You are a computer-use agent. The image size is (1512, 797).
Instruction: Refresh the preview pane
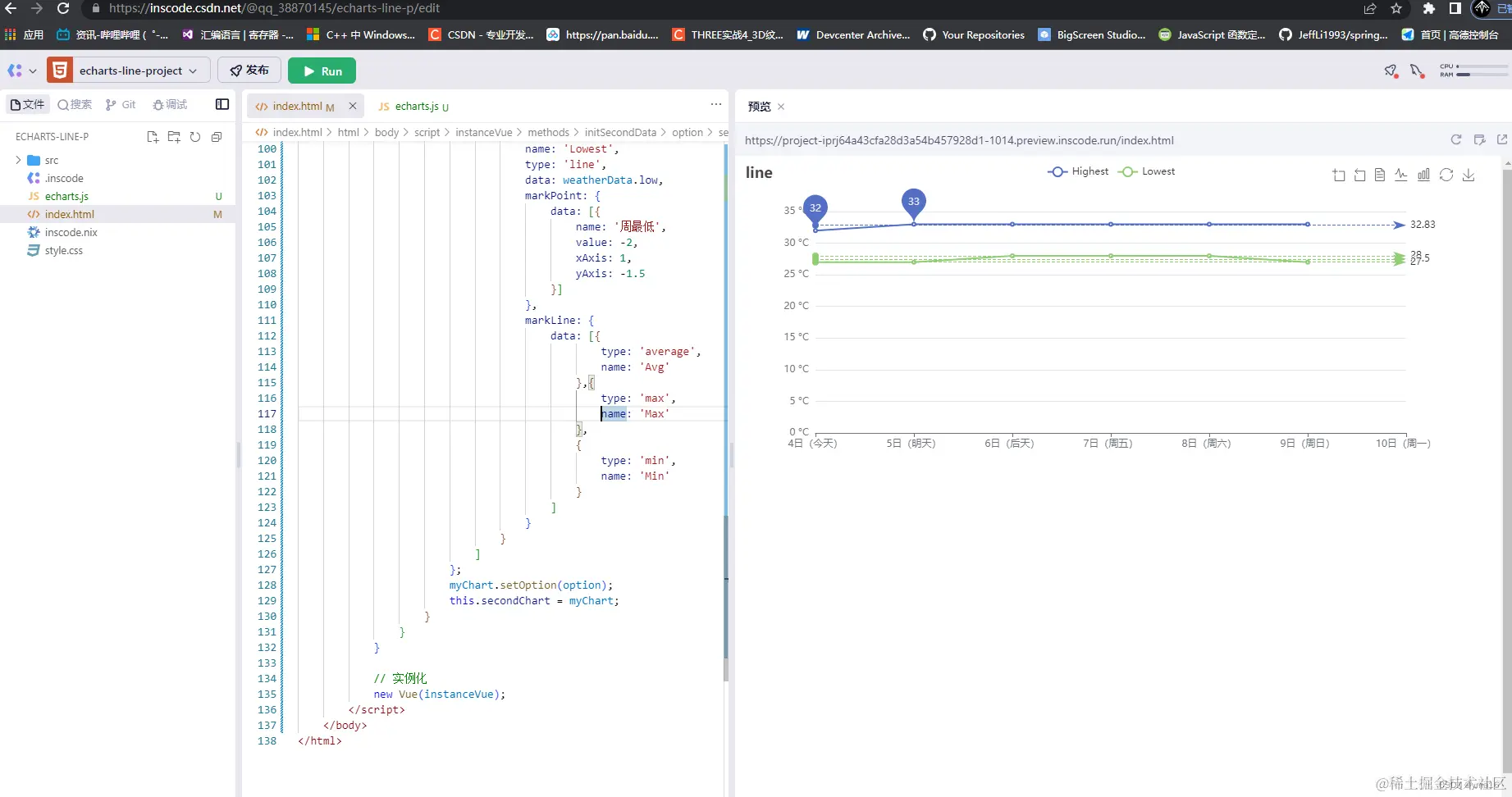1456,140
